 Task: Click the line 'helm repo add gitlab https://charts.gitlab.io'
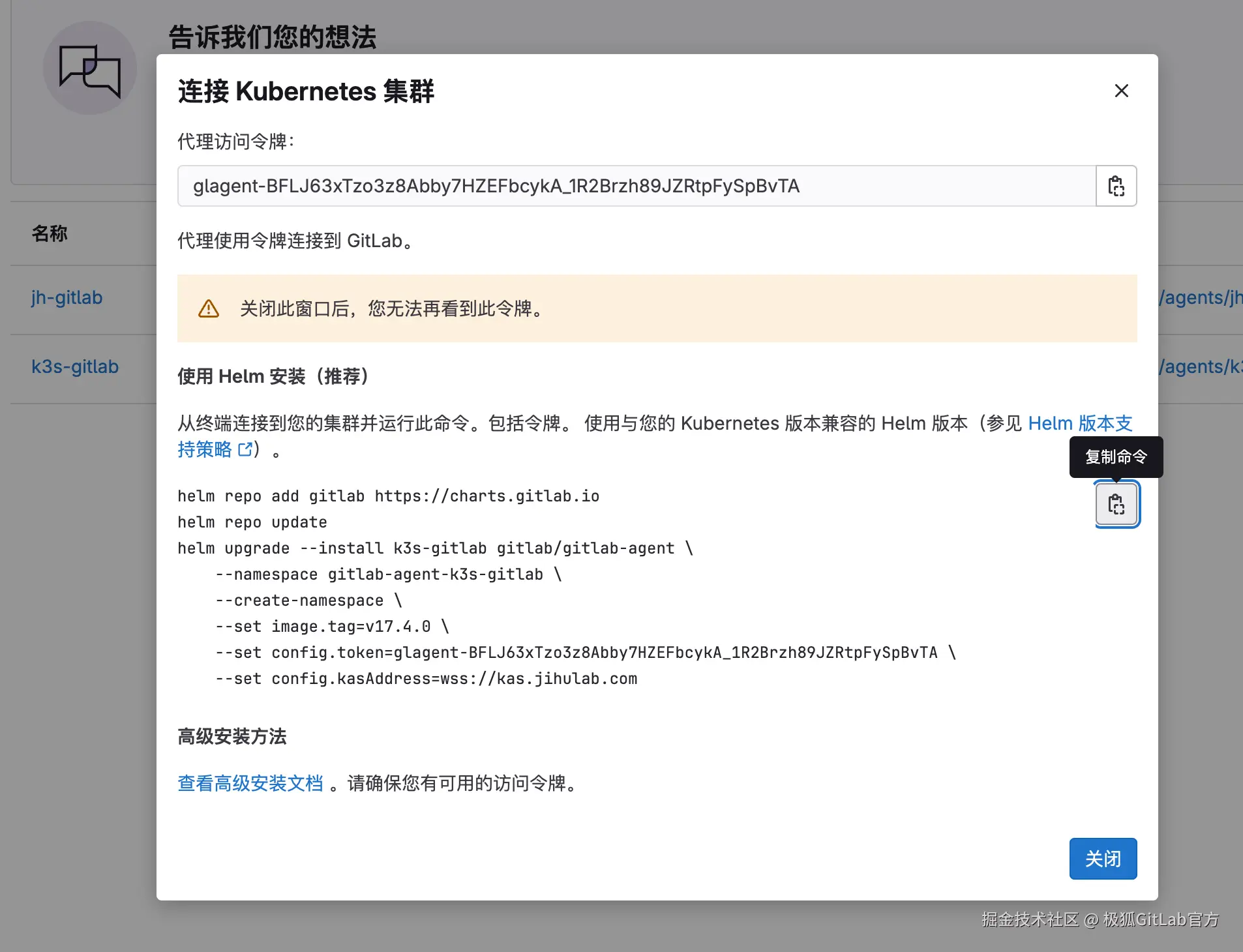(388, 496)
